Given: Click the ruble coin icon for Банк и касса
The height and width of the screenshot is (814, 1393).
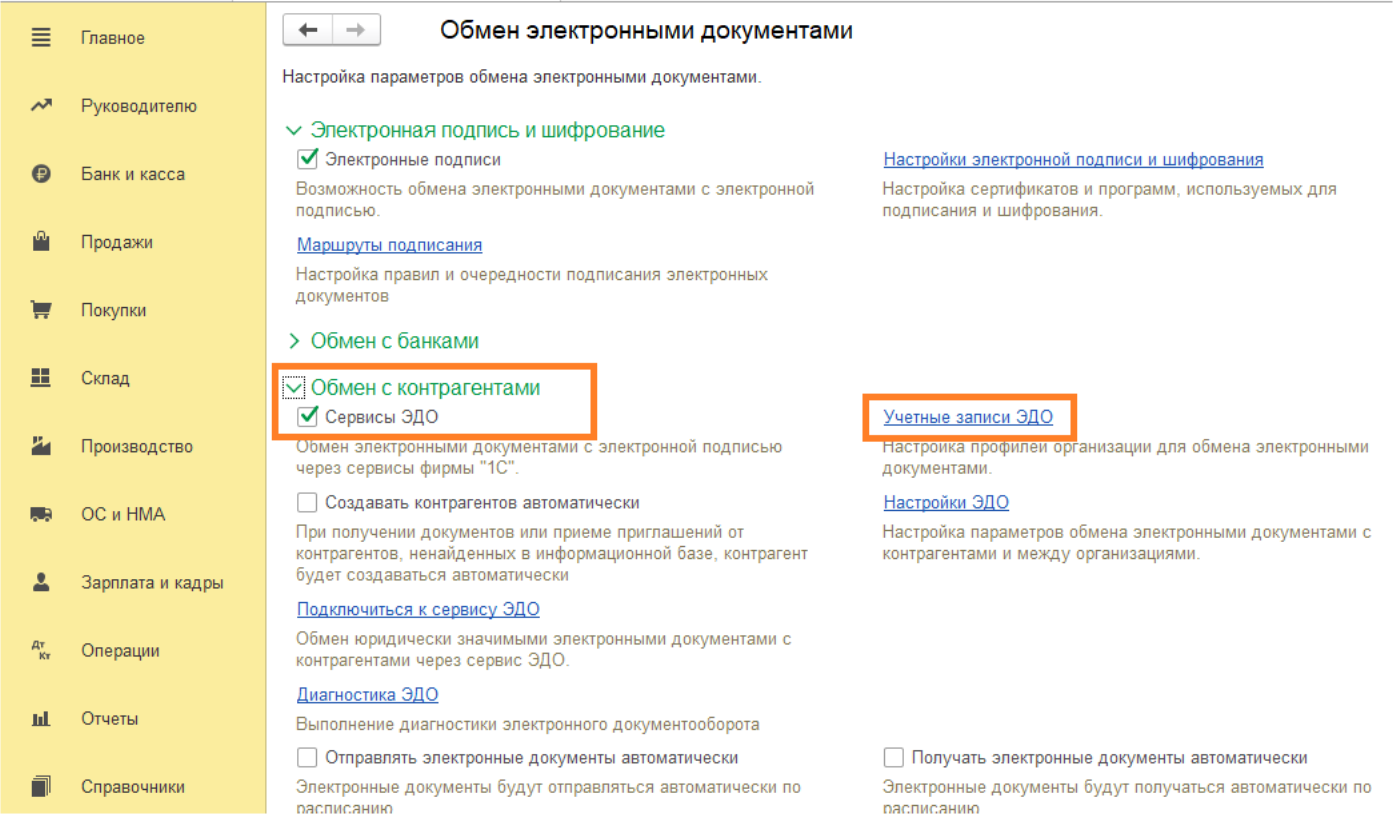Looking at the screenshot, I should 41,174.
